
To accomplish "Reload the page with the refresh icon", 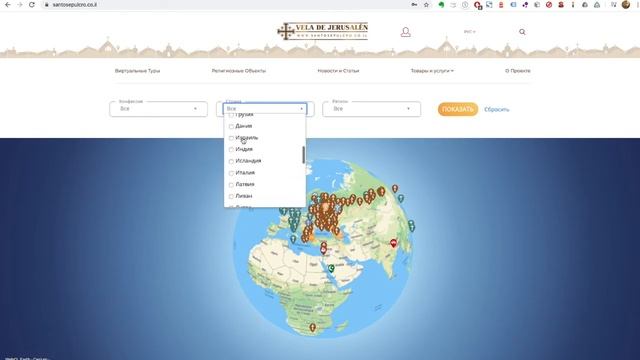I will tap(32, 4).
